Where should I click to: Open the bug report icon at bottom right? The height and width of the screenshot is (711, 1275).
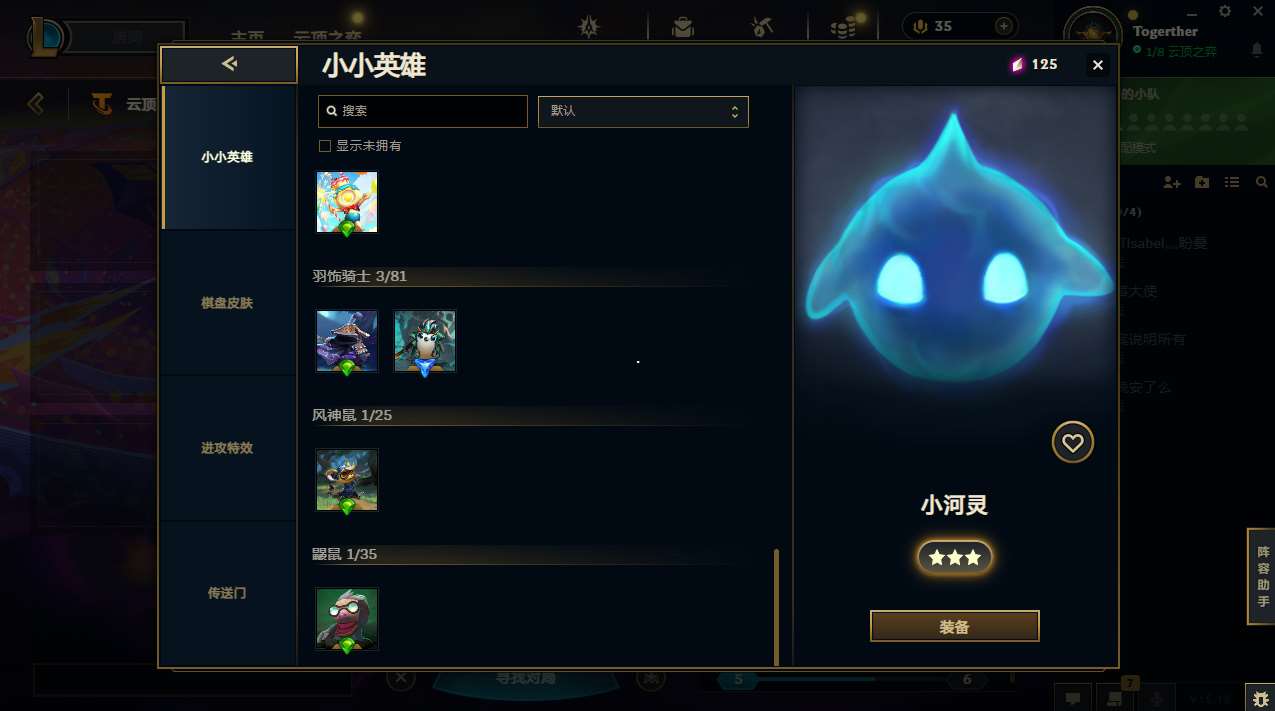(x=1260, y=697)
